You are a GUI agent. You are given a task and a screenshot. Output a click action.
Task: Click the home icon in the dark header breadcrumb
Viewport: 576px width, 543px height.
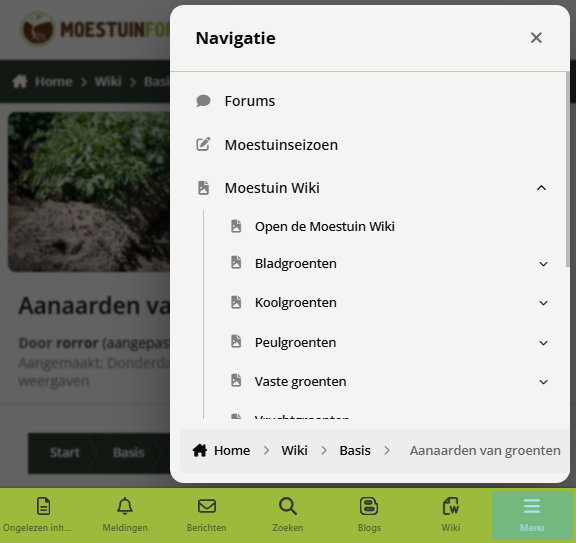click(20, 81)
